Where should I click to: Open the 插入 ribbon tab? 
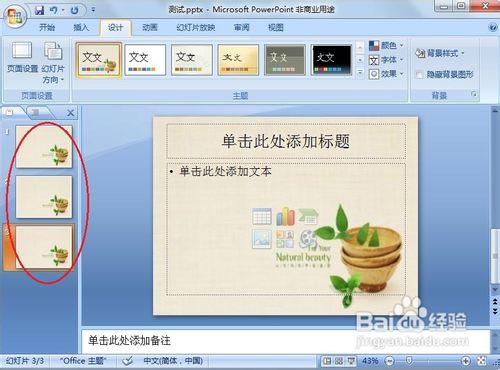click(81, 27)
